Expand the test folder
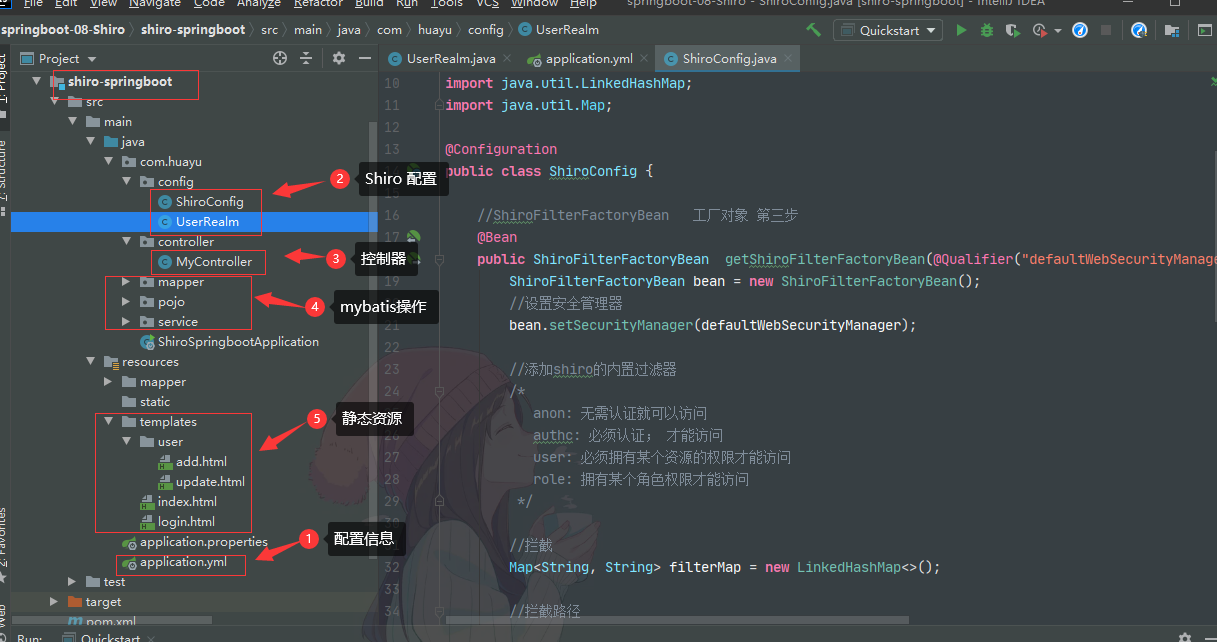Viewport: 1217px width, 642px height. click(x=72, y=582)
